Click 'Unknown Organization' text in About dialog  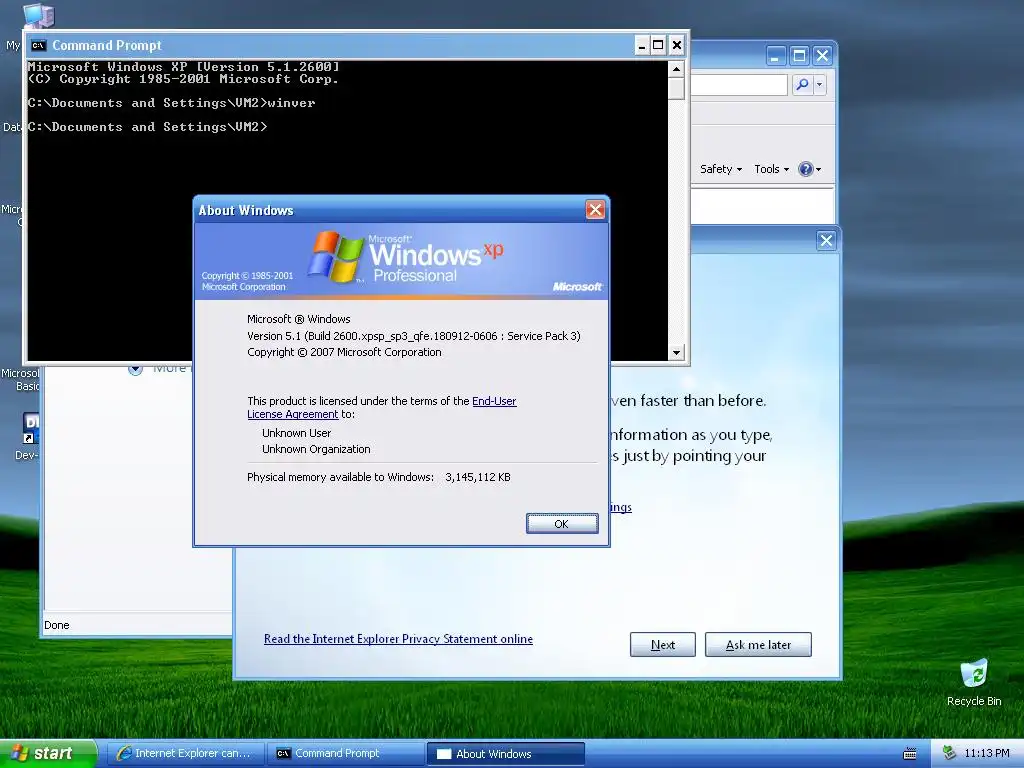pos(316,449)
